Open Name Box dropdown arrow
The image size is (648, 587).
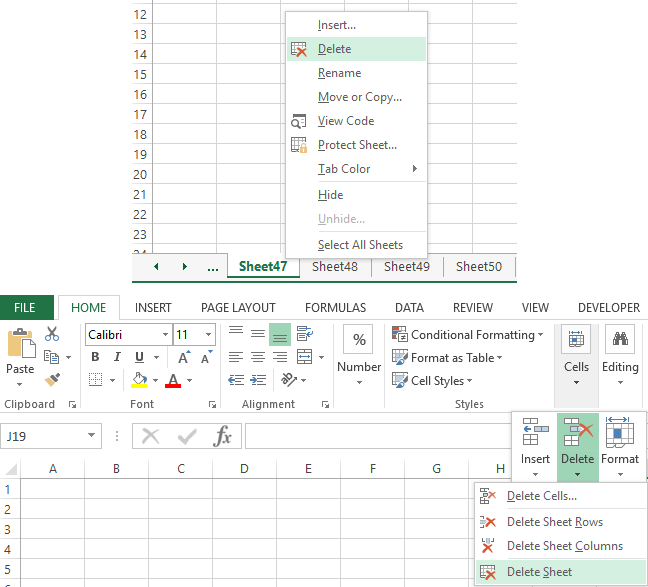click(91, 435)
